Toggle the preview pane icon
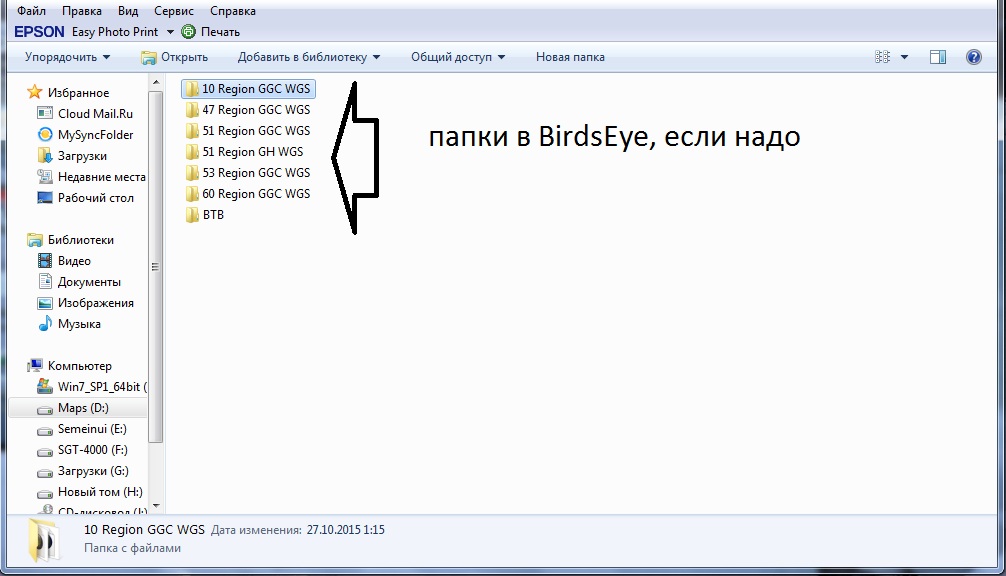1006x576 pixels. (x=937, y=57)
